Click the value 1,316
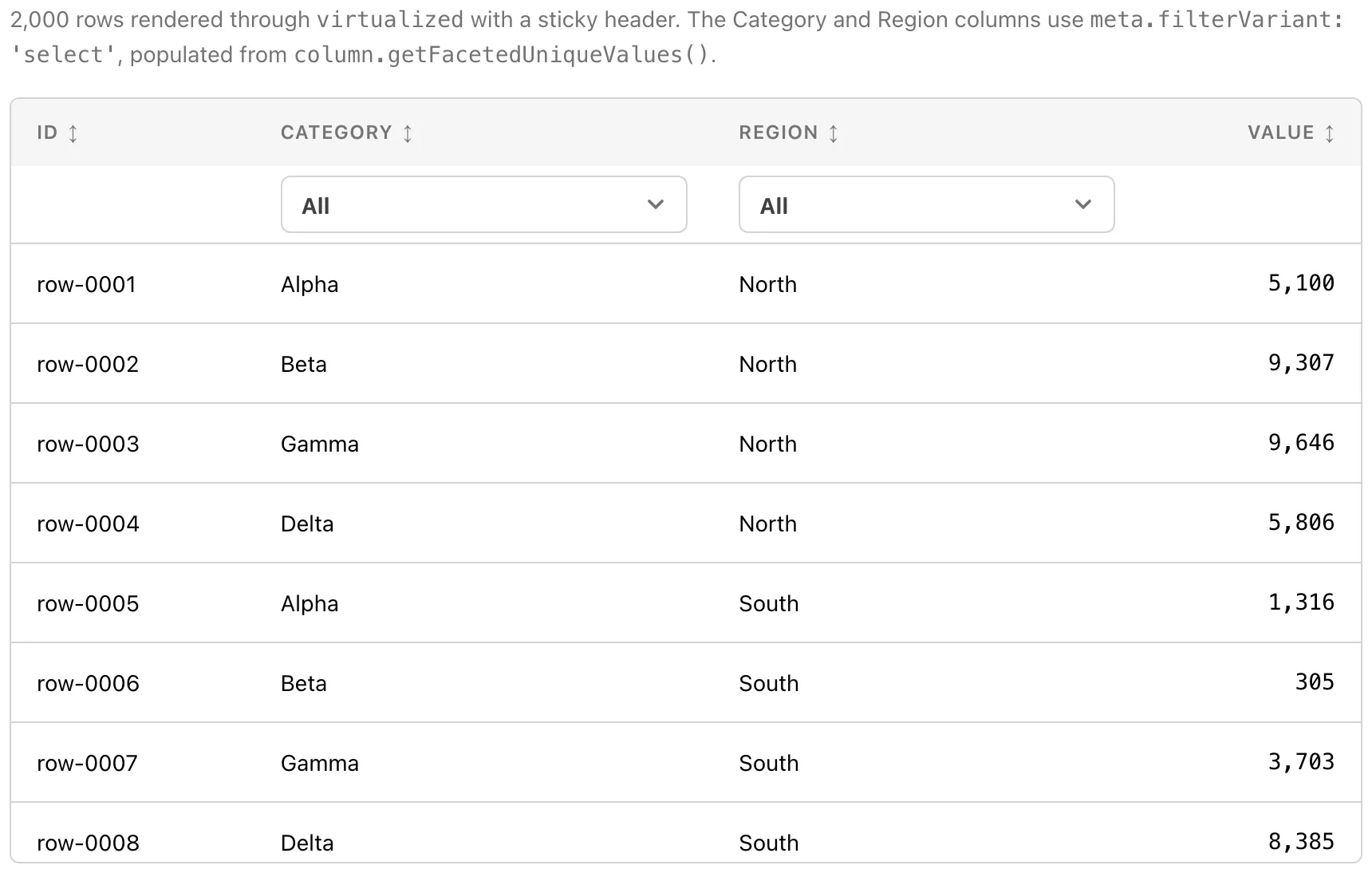 (1301, 602)
